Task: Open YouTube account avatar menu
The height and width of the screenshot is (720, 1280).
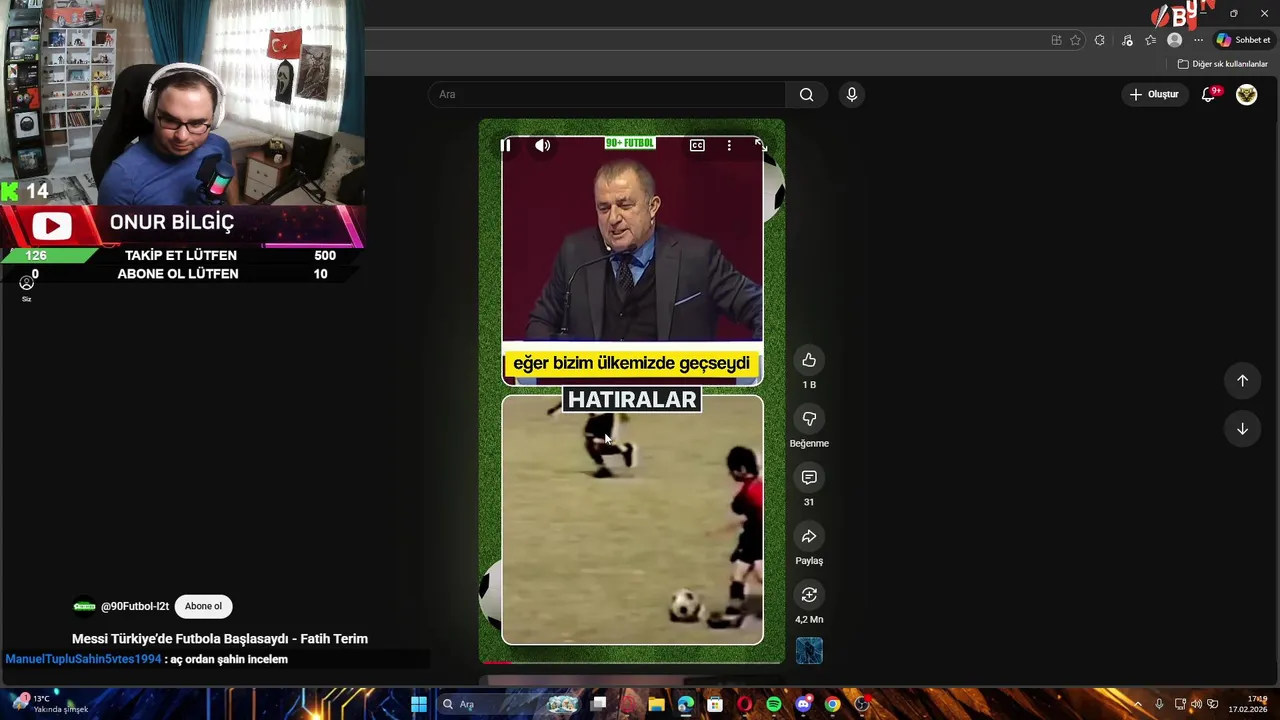Action: 1246,94
